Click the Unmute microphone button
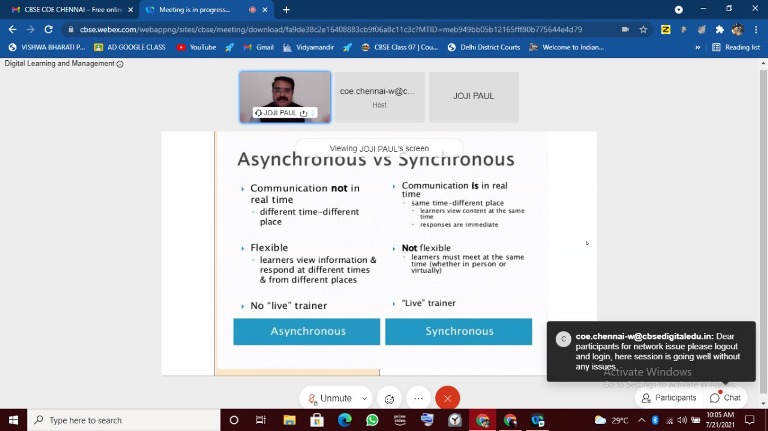 pos(330,398)
